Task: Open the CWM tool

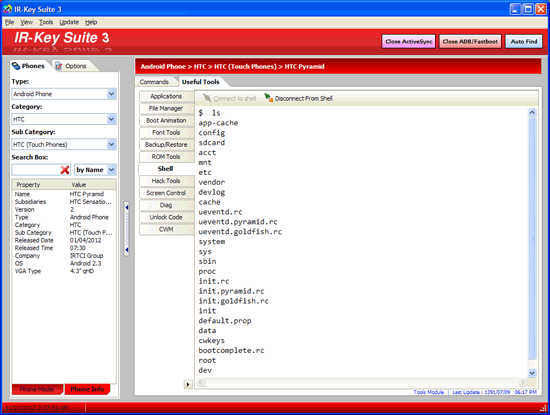Action: pos(166,229)
